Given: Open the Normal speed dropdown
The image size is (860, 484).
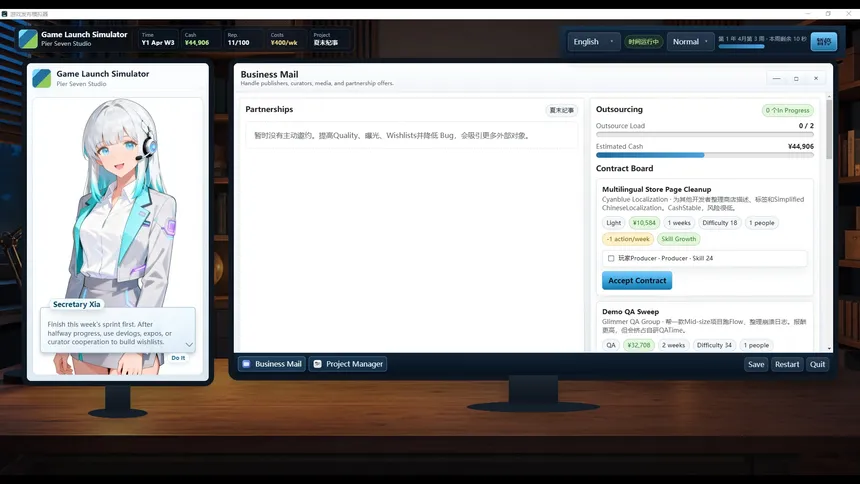Looking at the screenshot, I should click(691, 42).
